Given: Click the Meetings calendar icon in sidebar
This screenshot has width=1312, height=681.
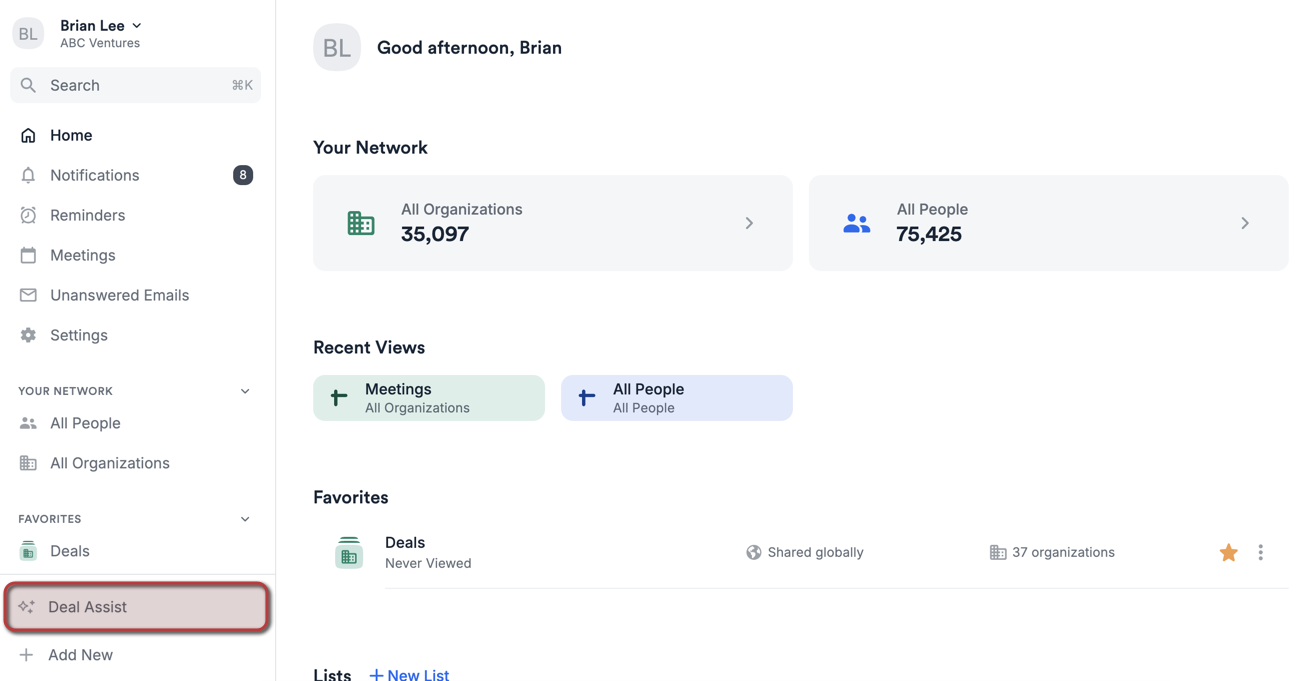Looking at the screenshot, I should 28,255.
